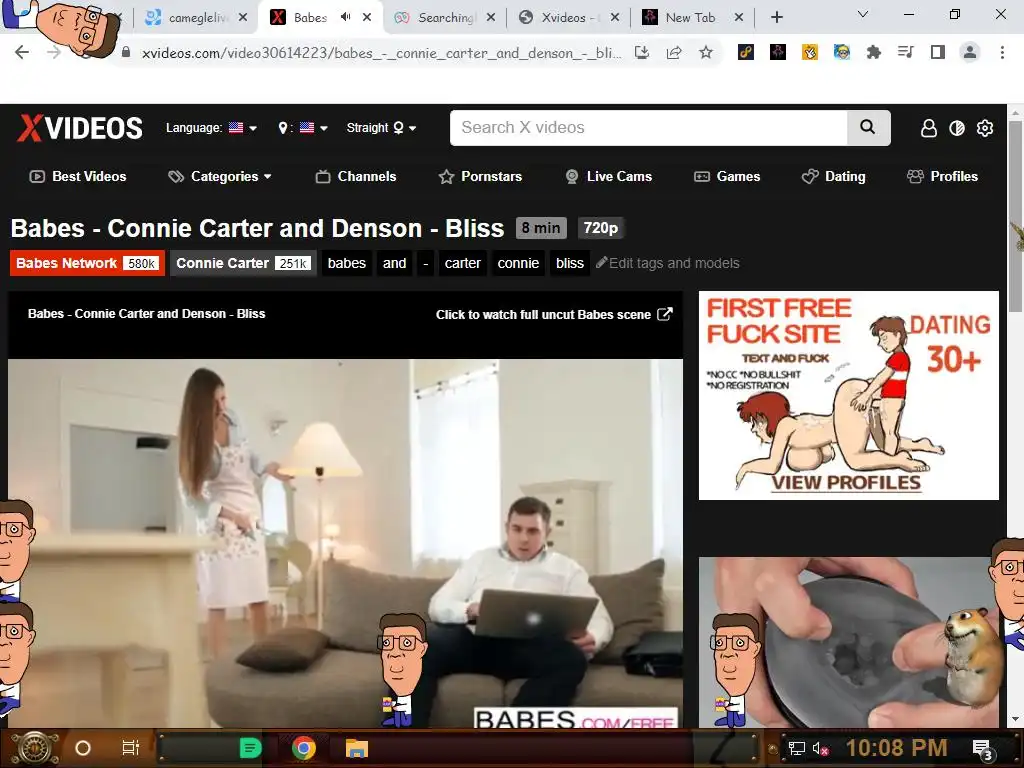Open the Dating section
Screen dimensions: 1024x768
click(x=833, y=176)
